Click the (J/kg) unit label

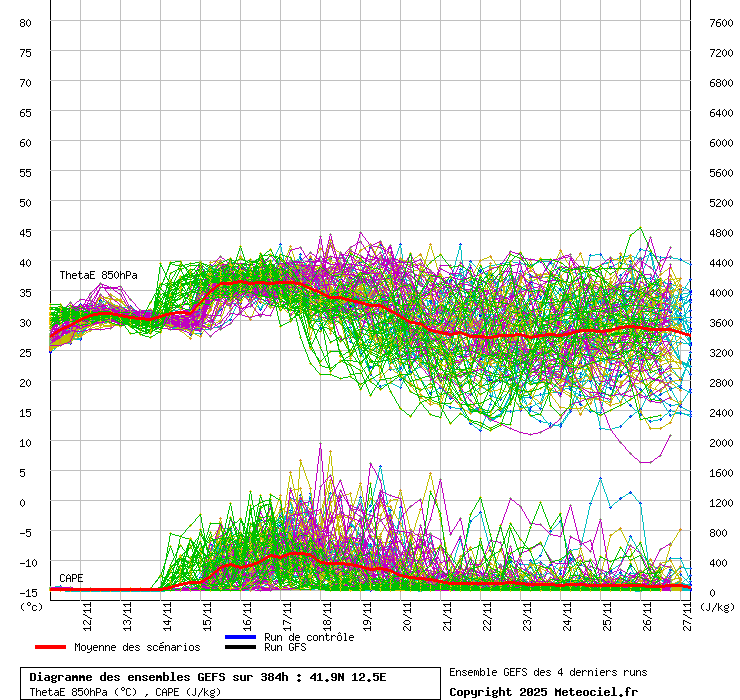[716, 606]
